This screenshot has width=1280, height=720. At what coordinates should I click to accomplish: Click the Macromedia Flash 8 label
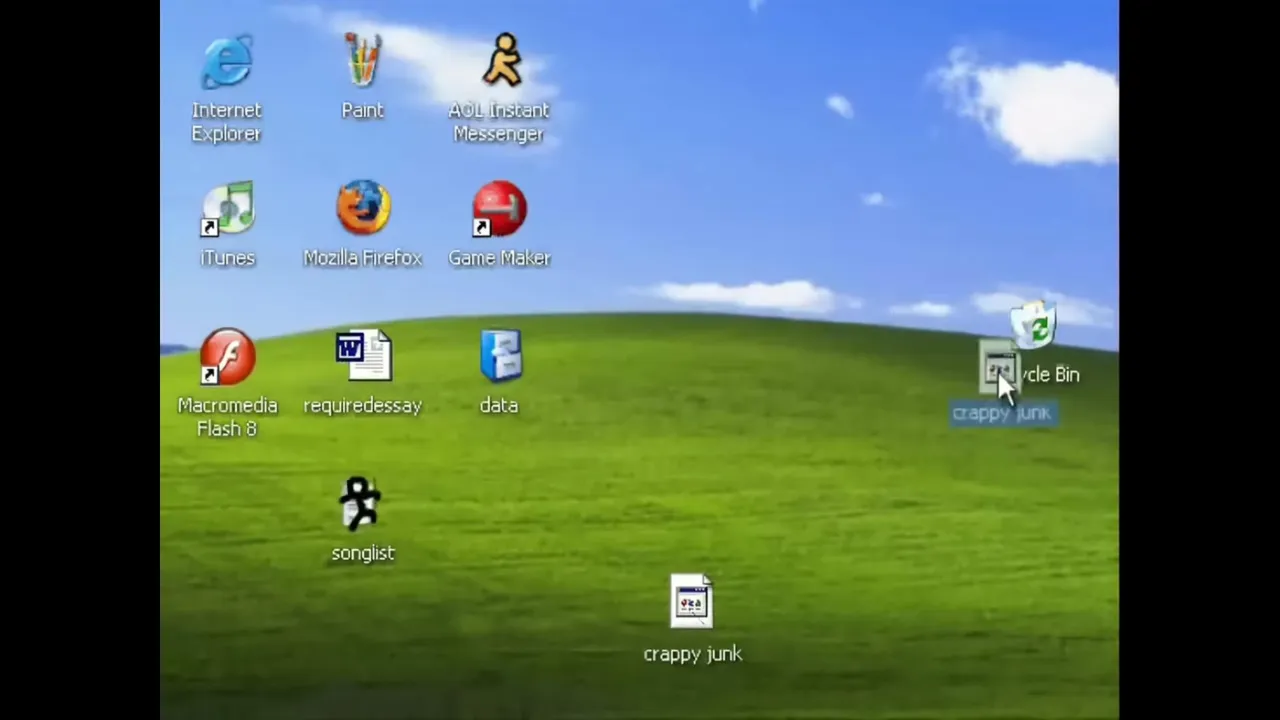click(227, 417)
